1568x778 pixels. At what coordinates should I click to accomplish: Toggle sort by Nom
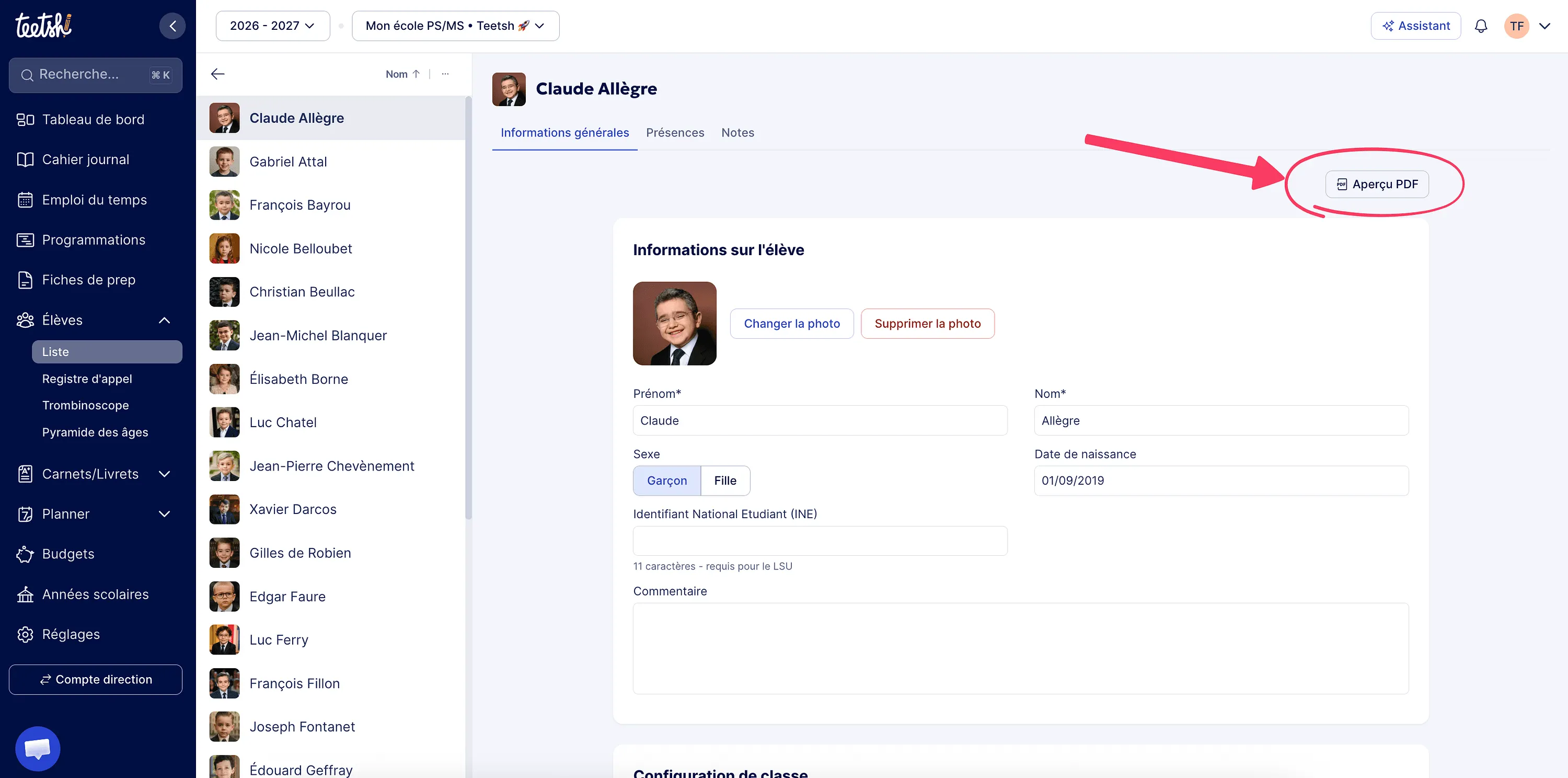[x=402, y=74]
